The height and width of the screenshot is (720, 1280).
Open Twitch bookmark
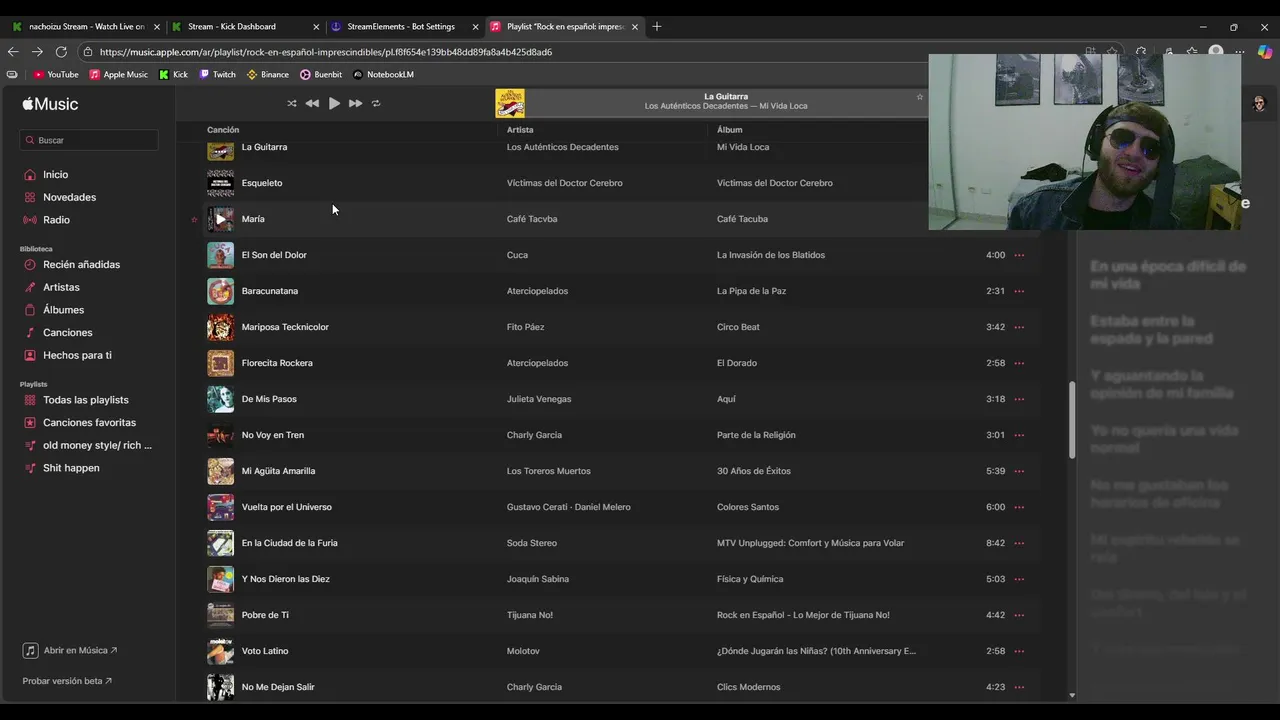(x=217, y=74)
